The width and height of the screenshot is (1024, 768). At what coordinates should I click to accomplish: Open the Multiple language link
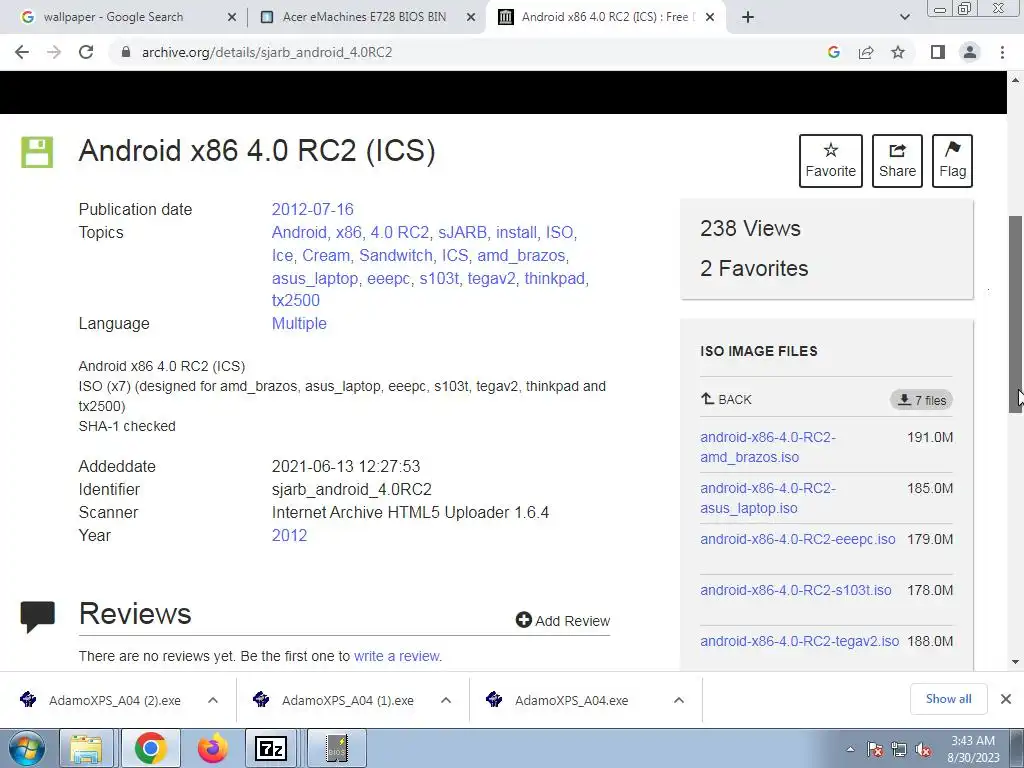299,323
